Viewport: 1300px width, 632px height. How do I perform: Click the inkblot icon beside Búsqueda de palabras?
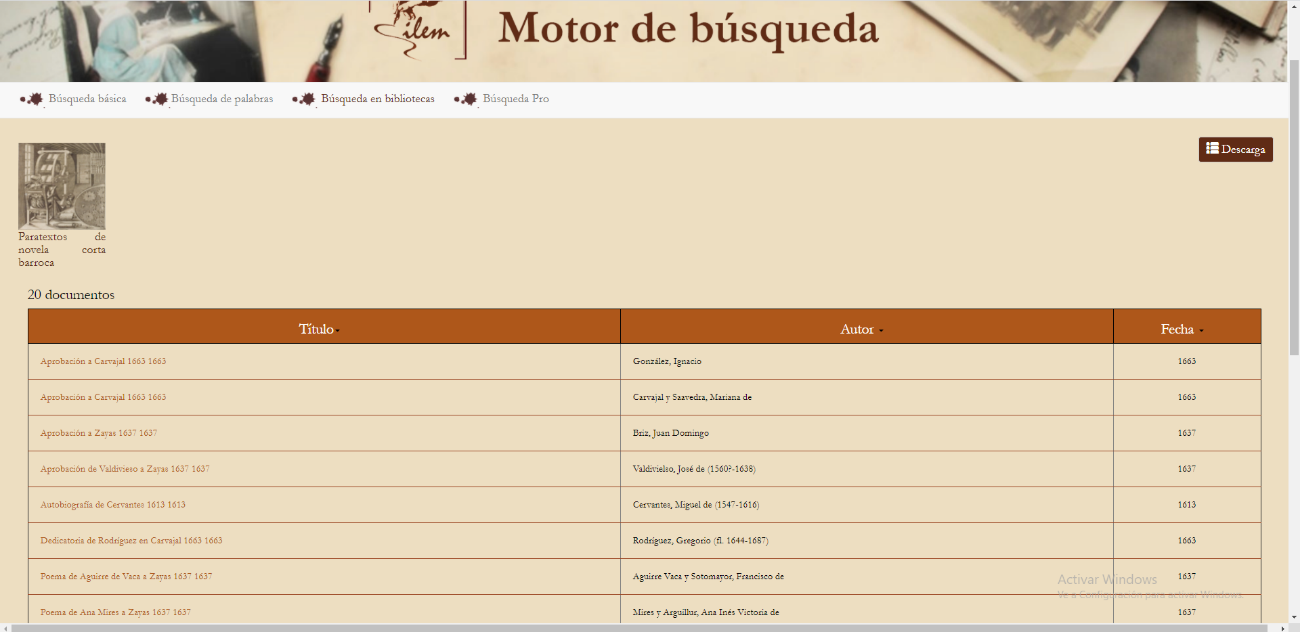[x=161, y=99]
